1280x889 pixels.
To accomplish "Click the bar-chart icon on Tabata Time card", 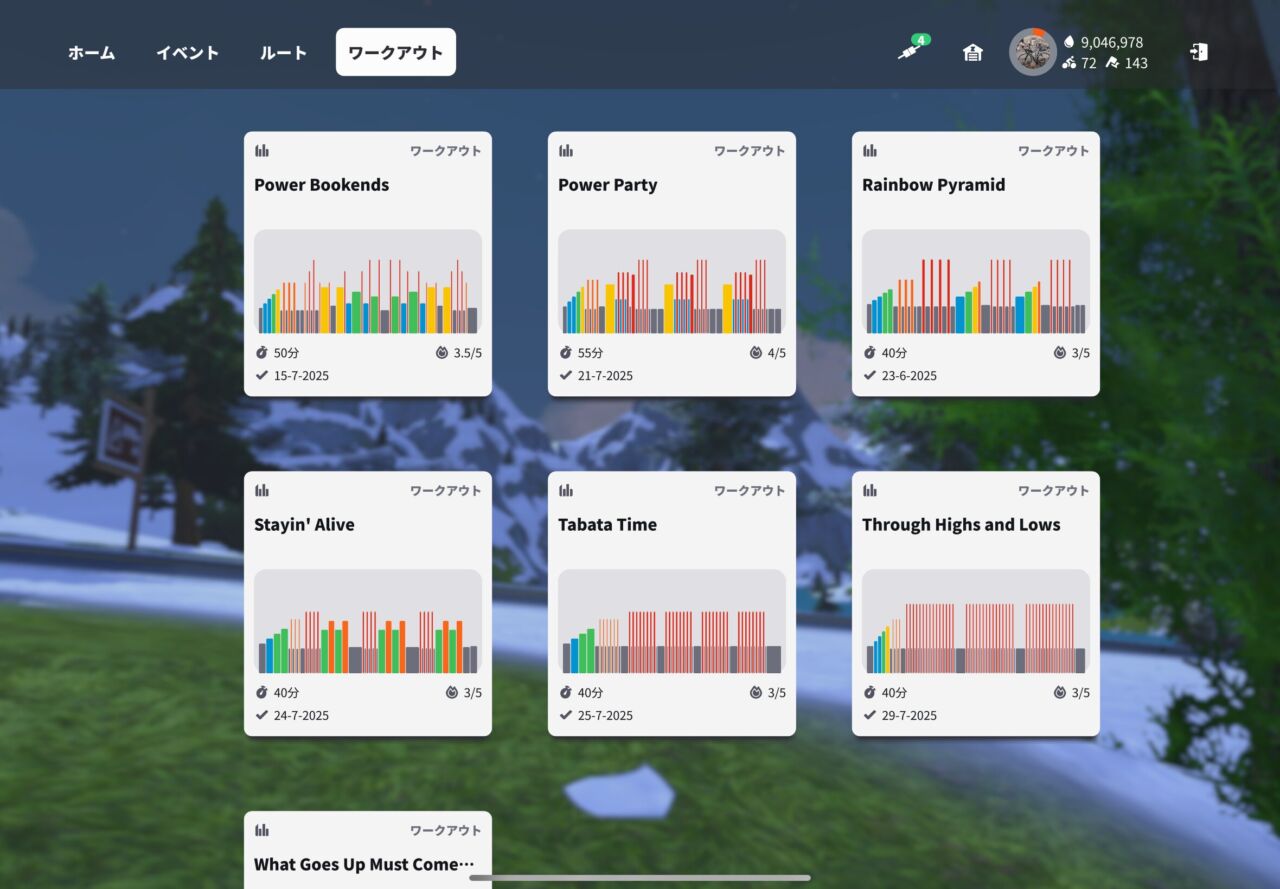I will click(x=566, y=491).
